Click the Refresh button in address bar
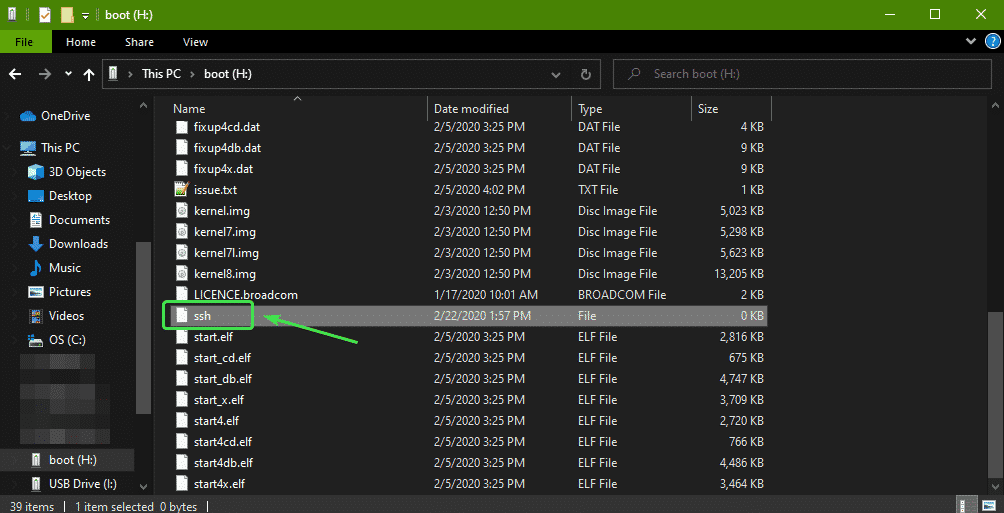This screenshot has width=1004, height=513. [585, 74]
